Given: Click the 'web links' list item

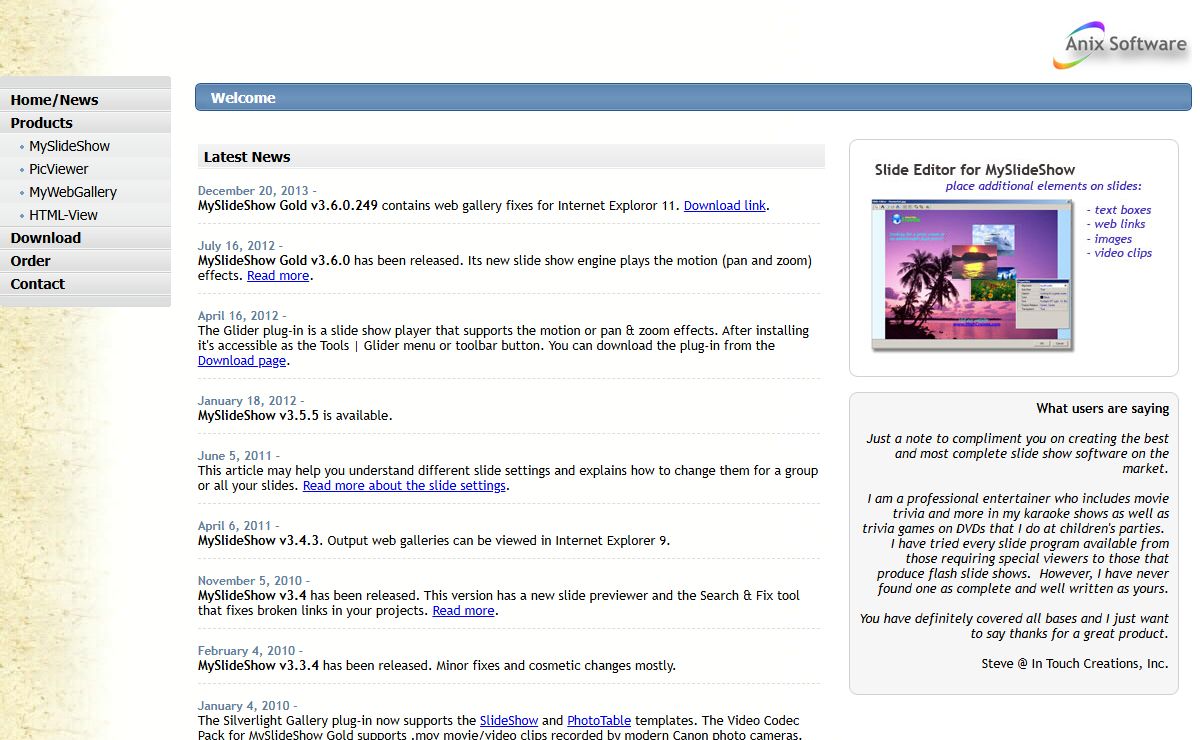Looking at the screenshot, I should click(x=1120, y=224).
